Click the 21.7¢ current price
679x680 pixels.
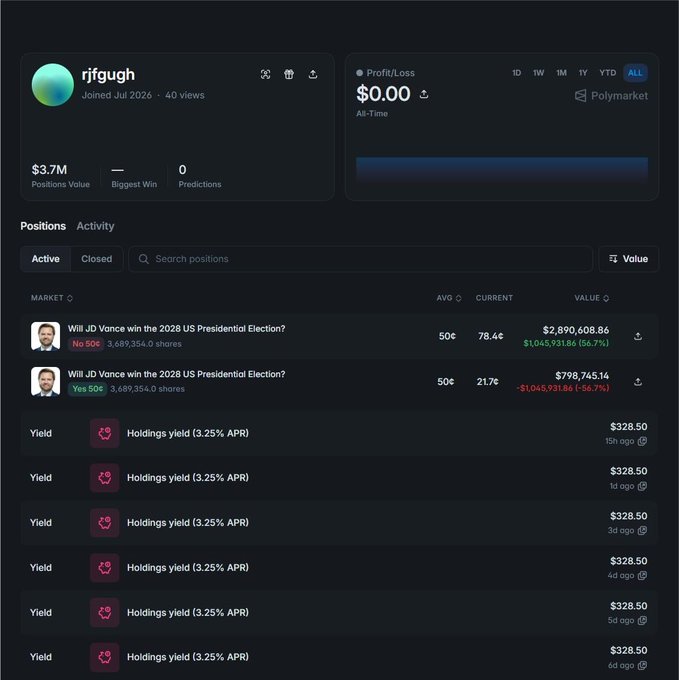click(x=487, y=382)
